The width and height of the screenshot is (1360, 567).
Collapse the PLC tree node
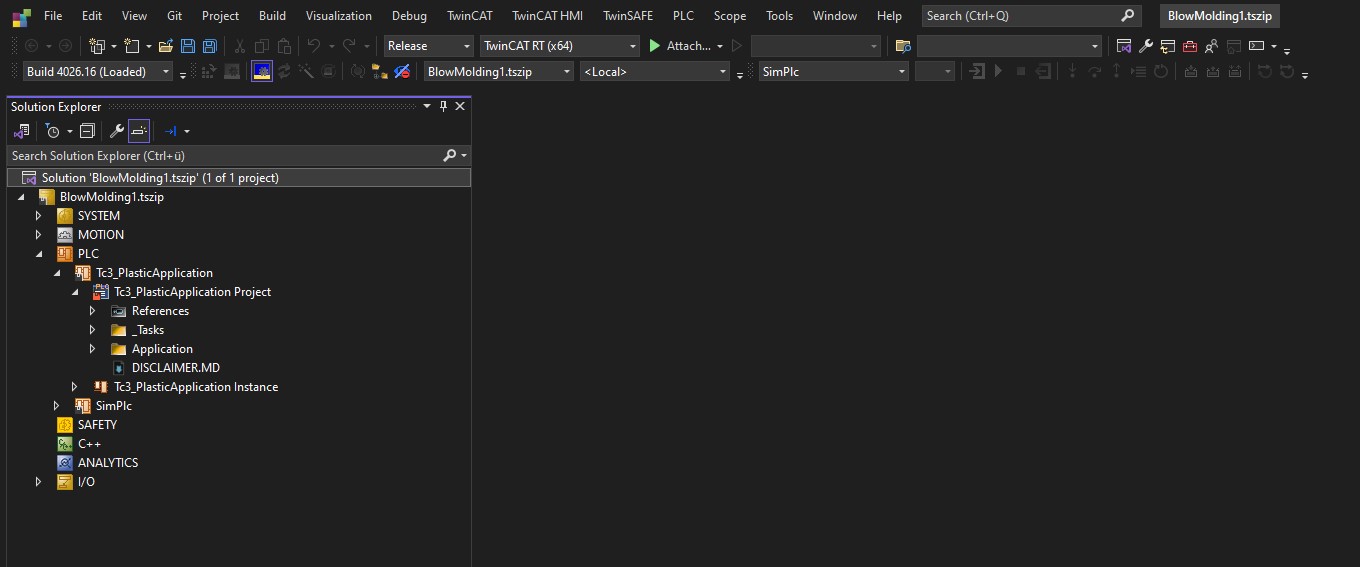39,254
